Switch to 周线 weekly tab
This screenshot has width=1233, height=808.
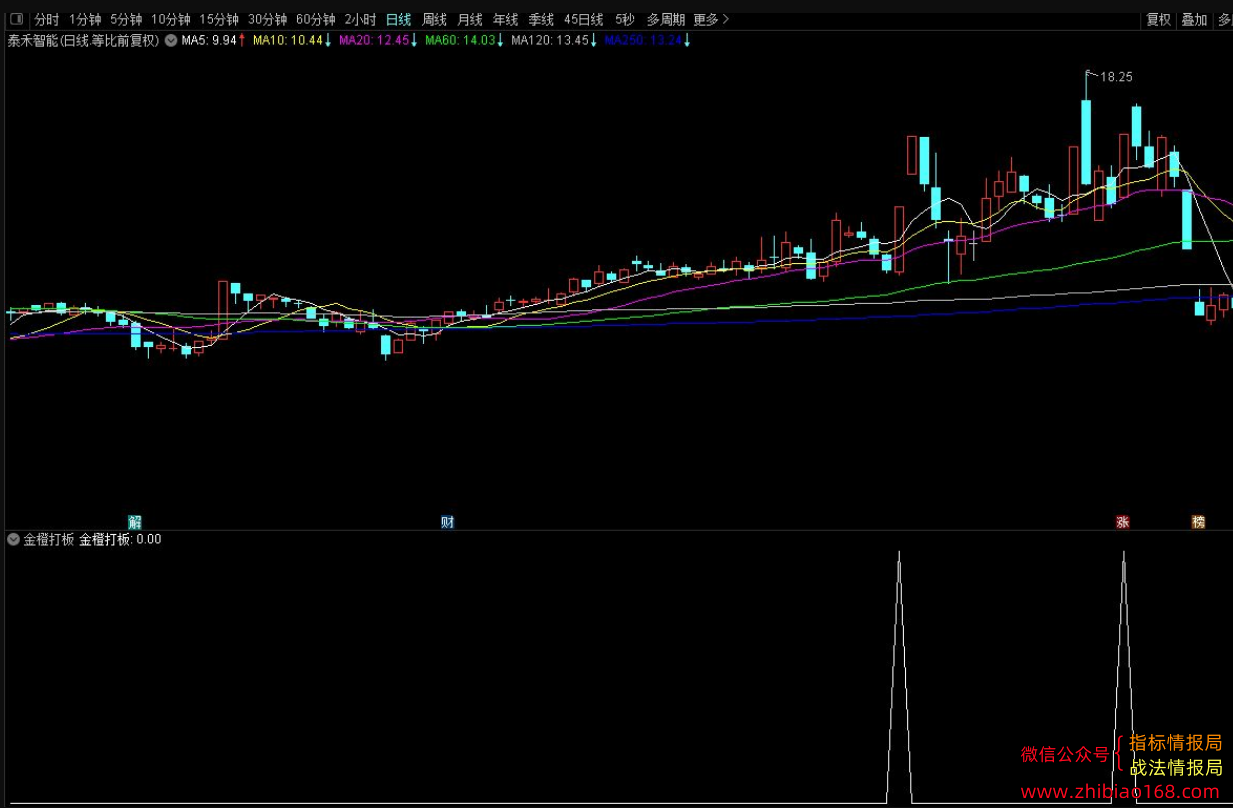pyautogui.click(x=434, y=19)
